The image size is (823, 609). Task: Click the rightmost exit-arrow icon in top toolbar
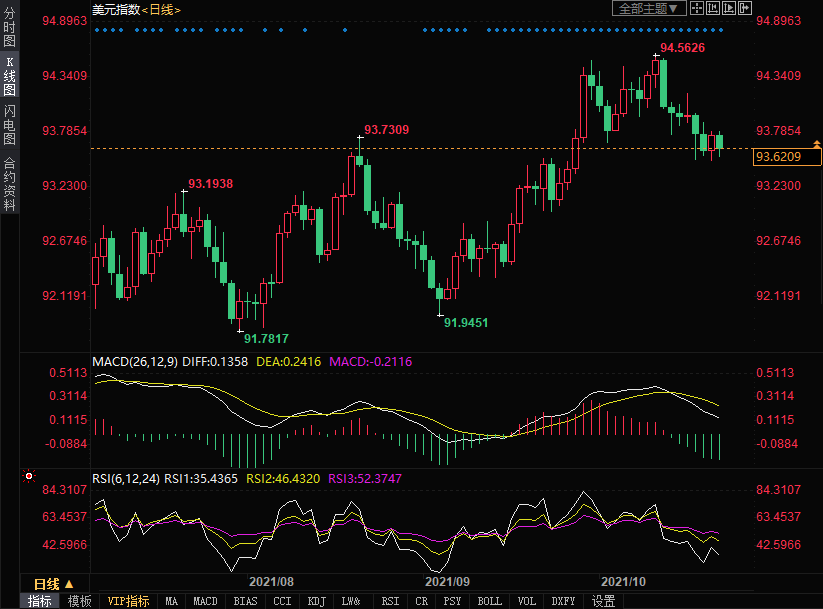point(745,8)
